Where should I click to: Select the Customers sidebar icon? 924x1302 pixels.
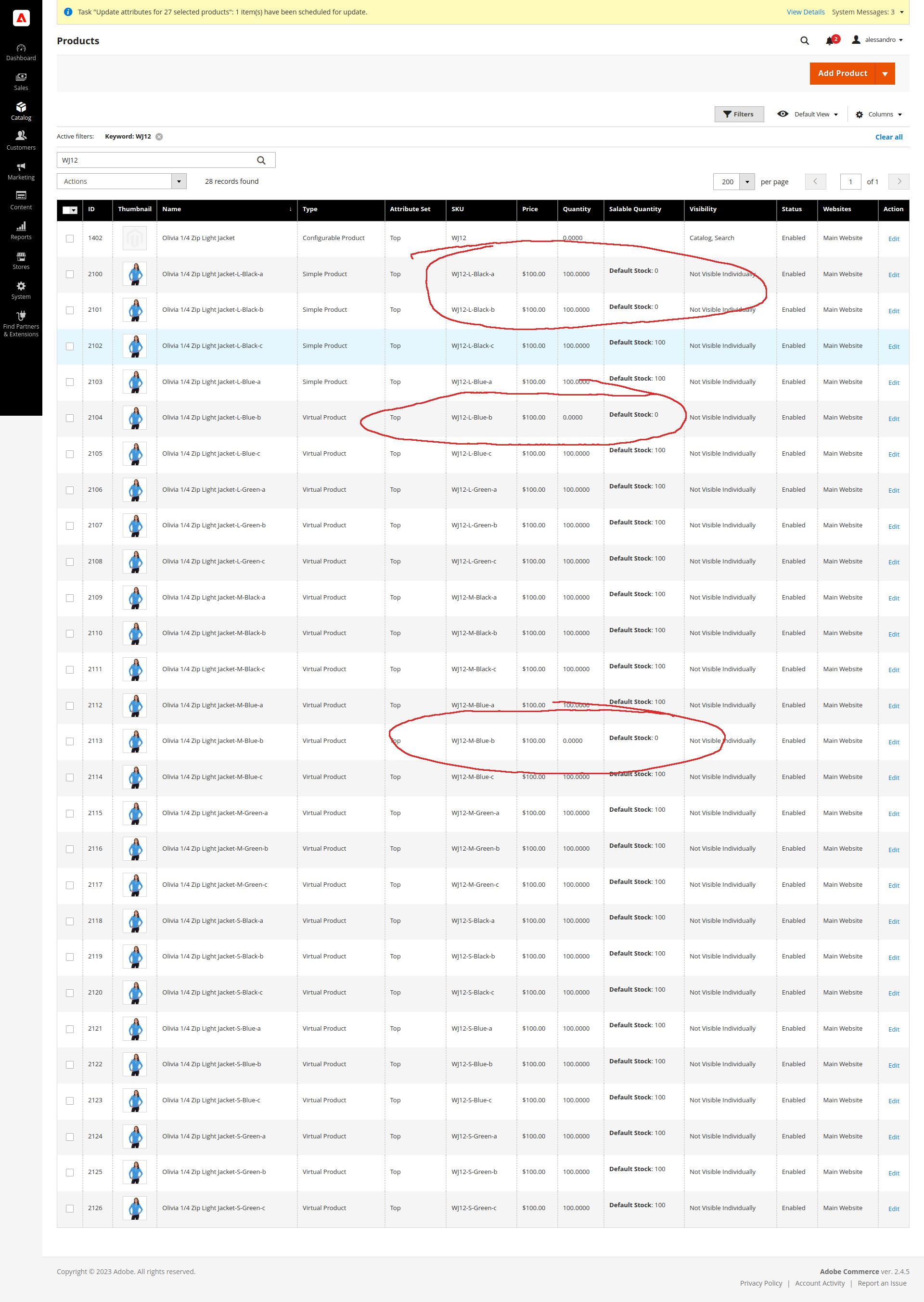(x=21, y=140)
